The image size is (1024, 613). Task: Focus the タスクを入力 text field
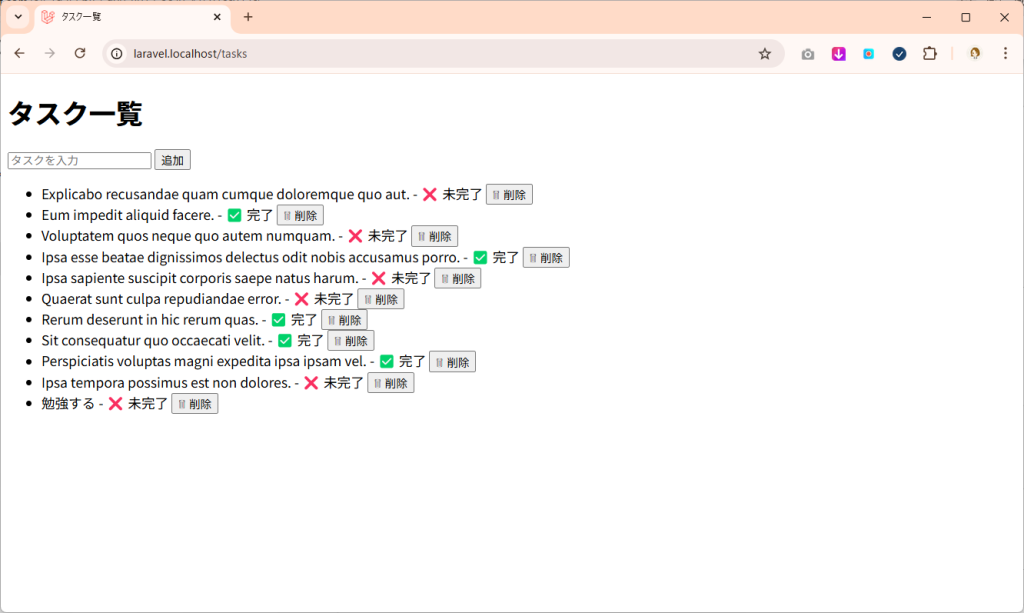click(x=79, y=160)
